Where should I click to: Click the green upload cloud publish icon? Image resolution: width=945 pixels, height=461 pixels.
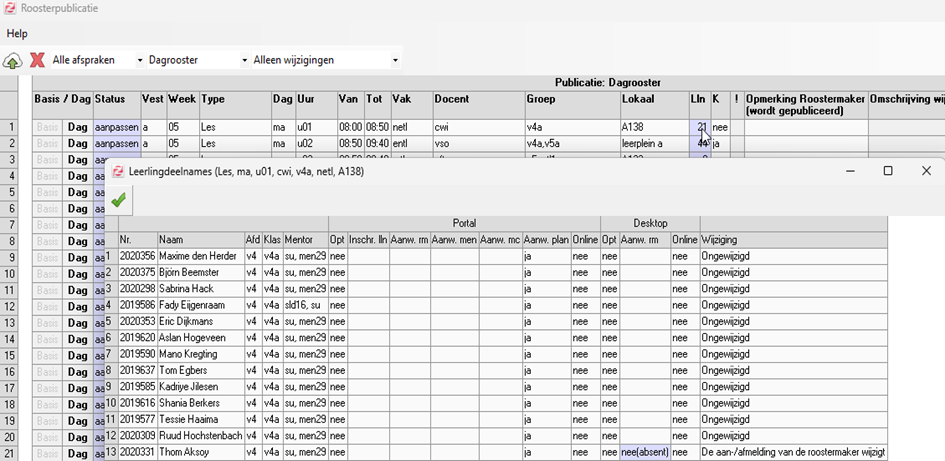(12, 61)
